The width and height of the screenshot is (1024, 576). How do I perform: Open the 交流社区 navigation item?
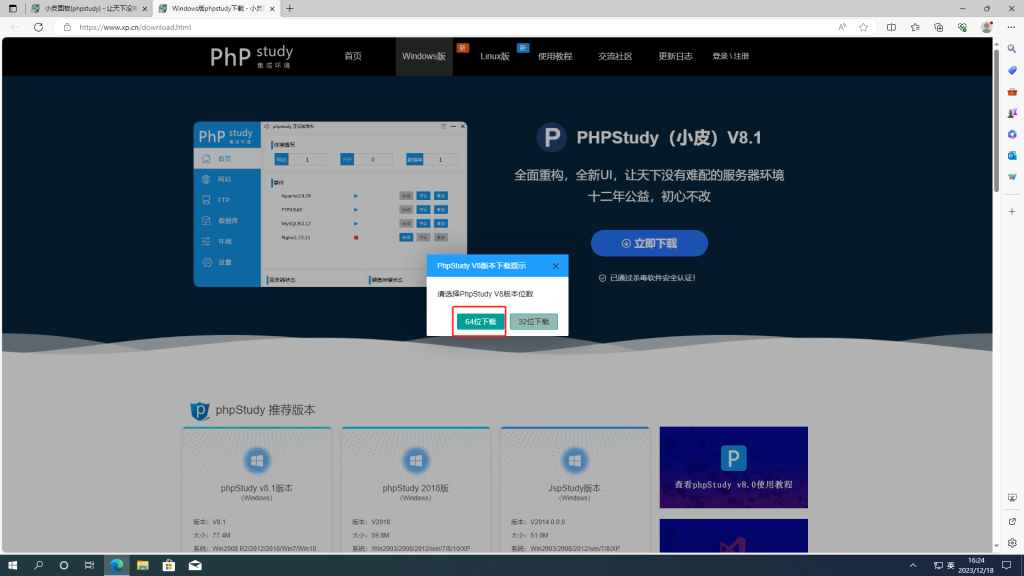(x=615, y=56)
